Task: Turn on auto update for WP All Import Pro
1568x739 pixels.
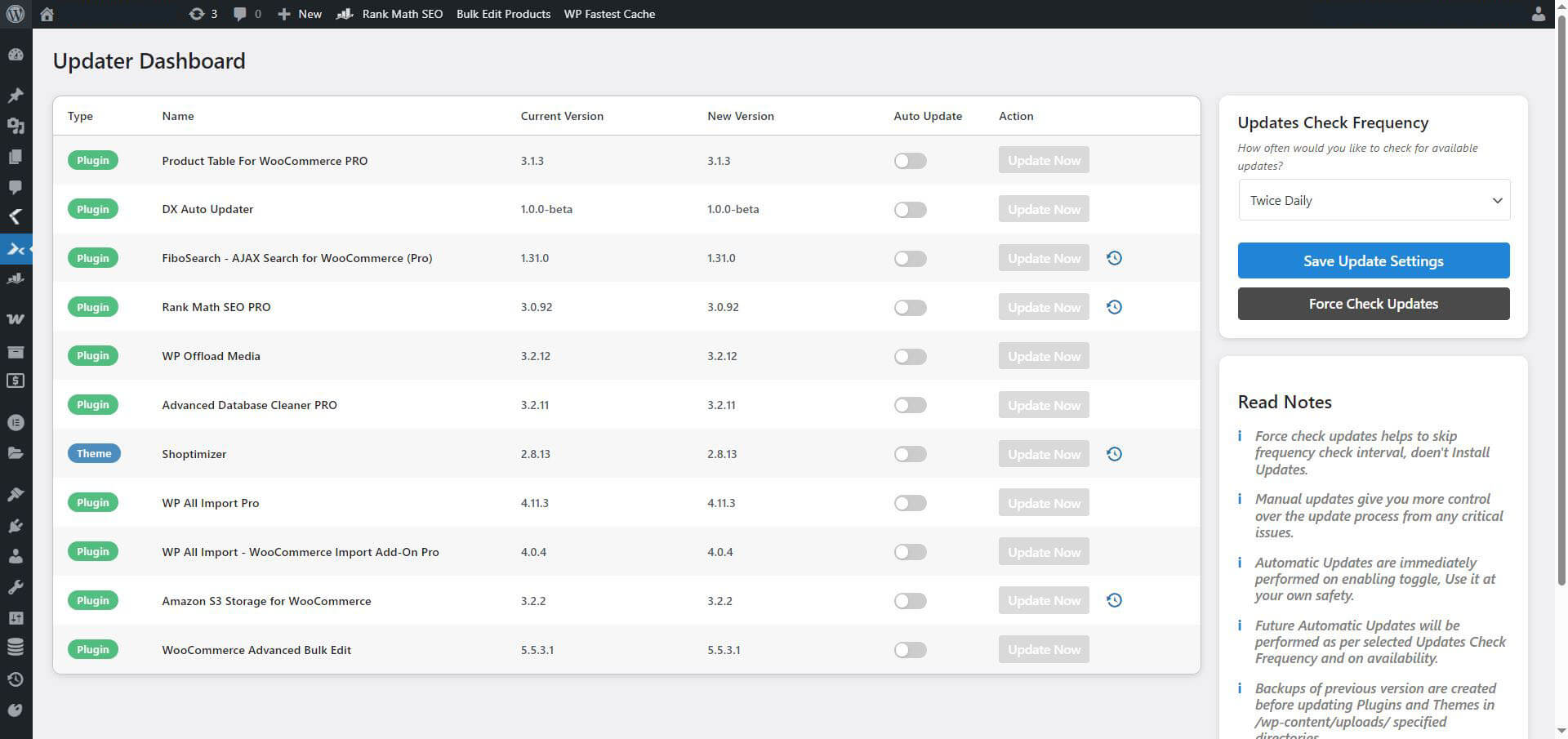Action: point(910,503)
